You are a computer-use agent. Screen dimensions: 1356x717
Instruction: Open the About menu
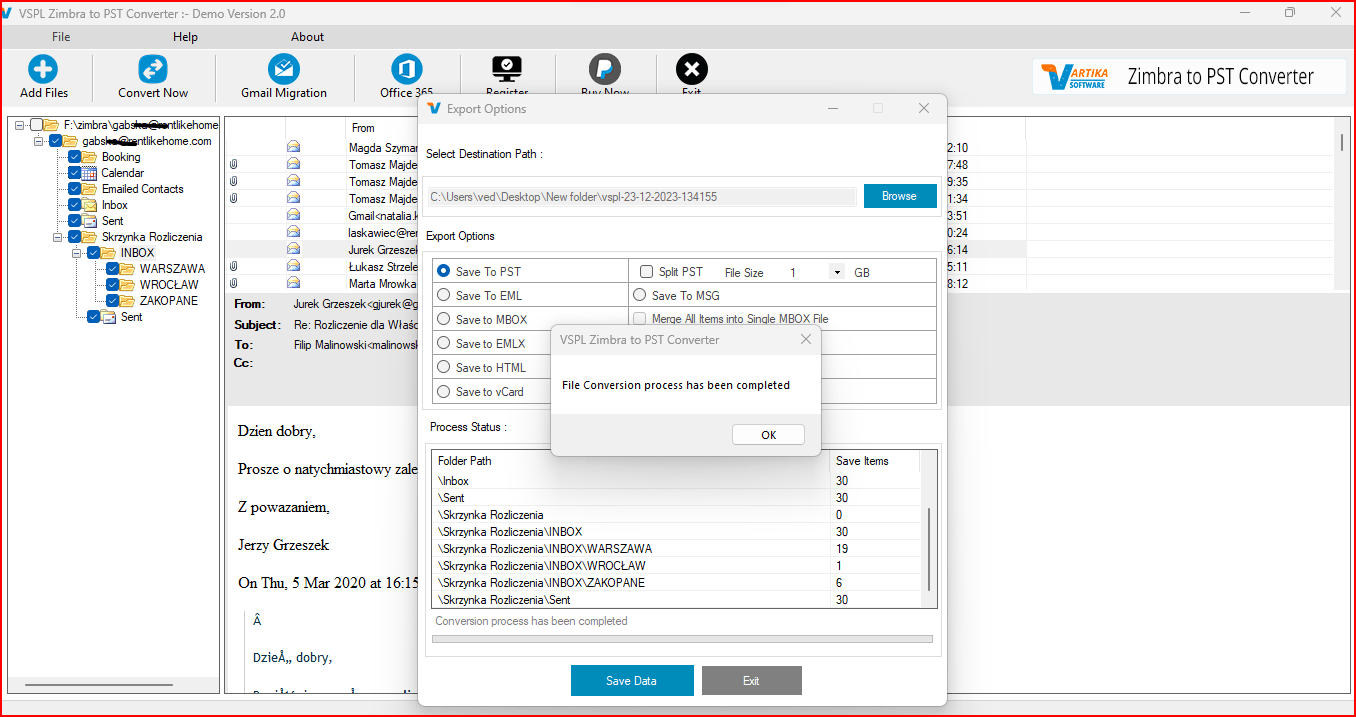307,37
